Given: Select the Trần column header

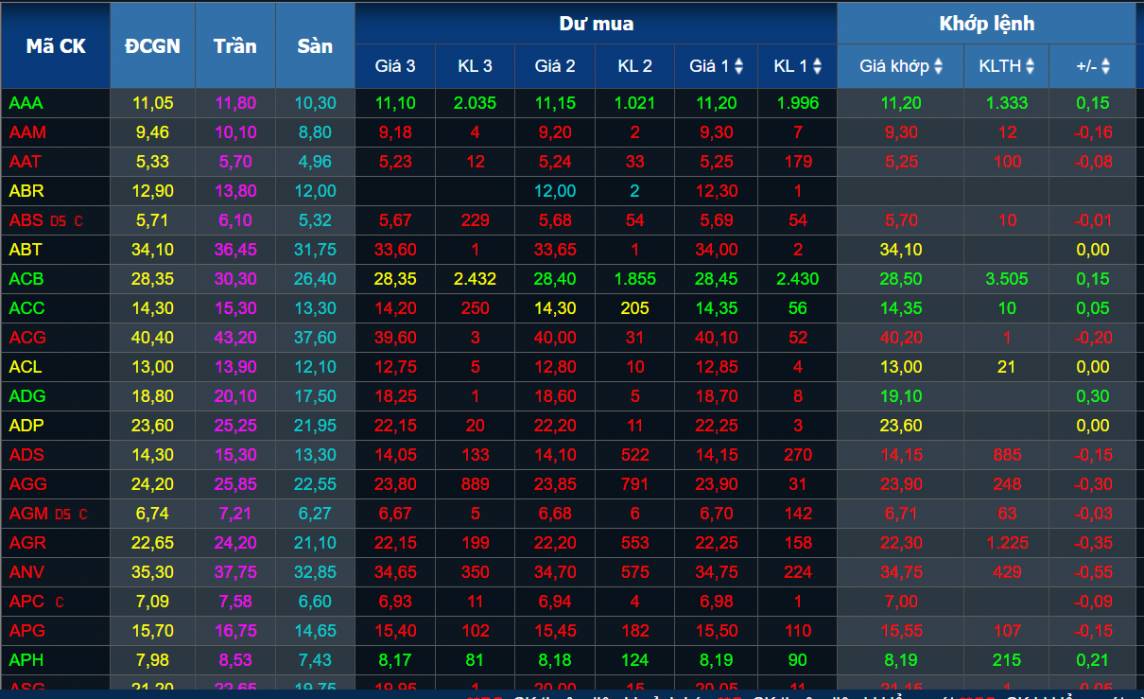Looking at the screenshot, I should pyautogui.click(x=235, y=46).
